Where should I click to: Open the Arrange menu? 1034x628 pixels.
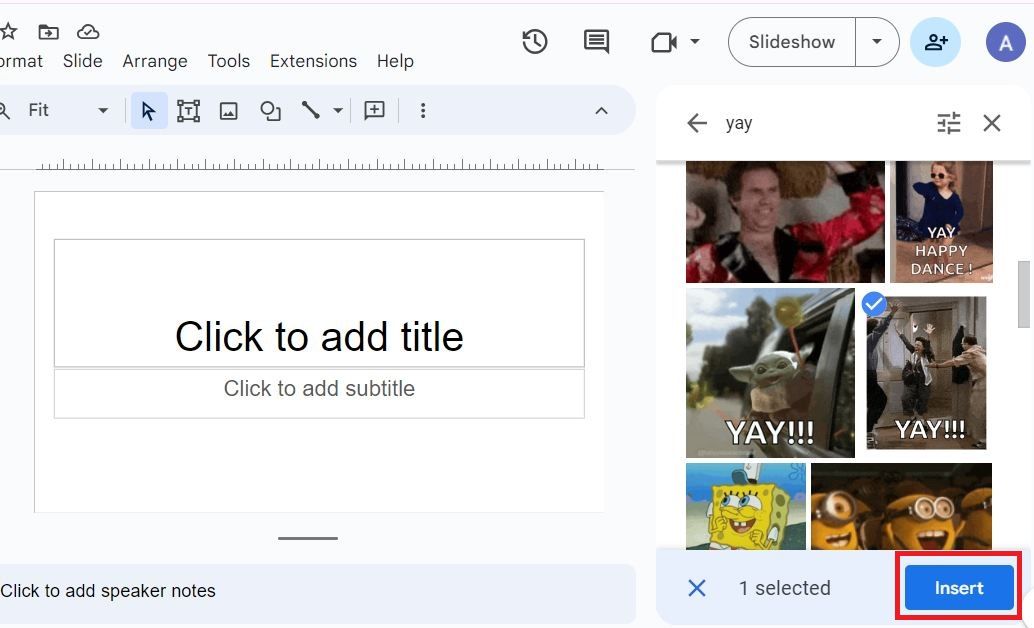coord(155,61)
